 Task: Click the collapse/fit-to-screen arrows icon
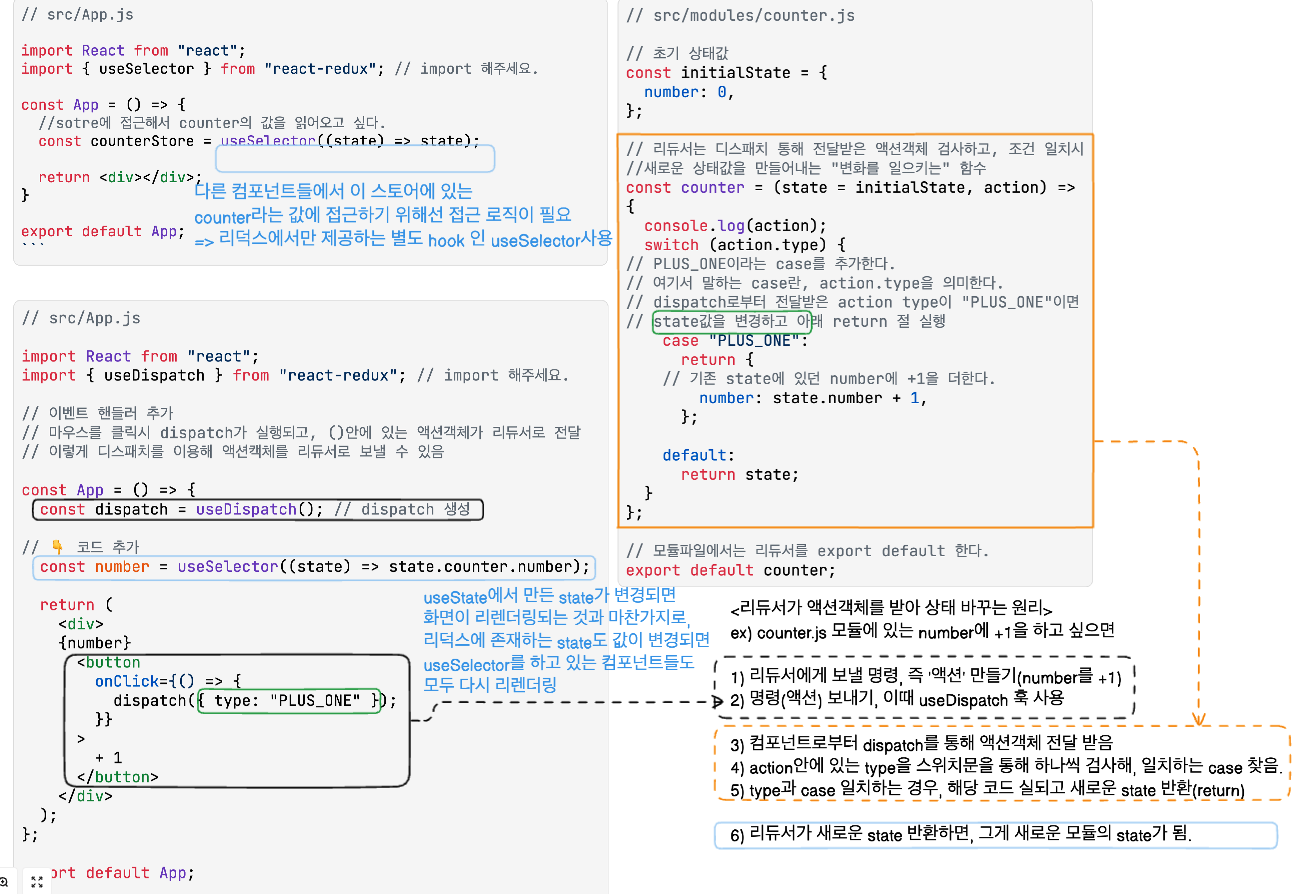(x=36, y=882)
